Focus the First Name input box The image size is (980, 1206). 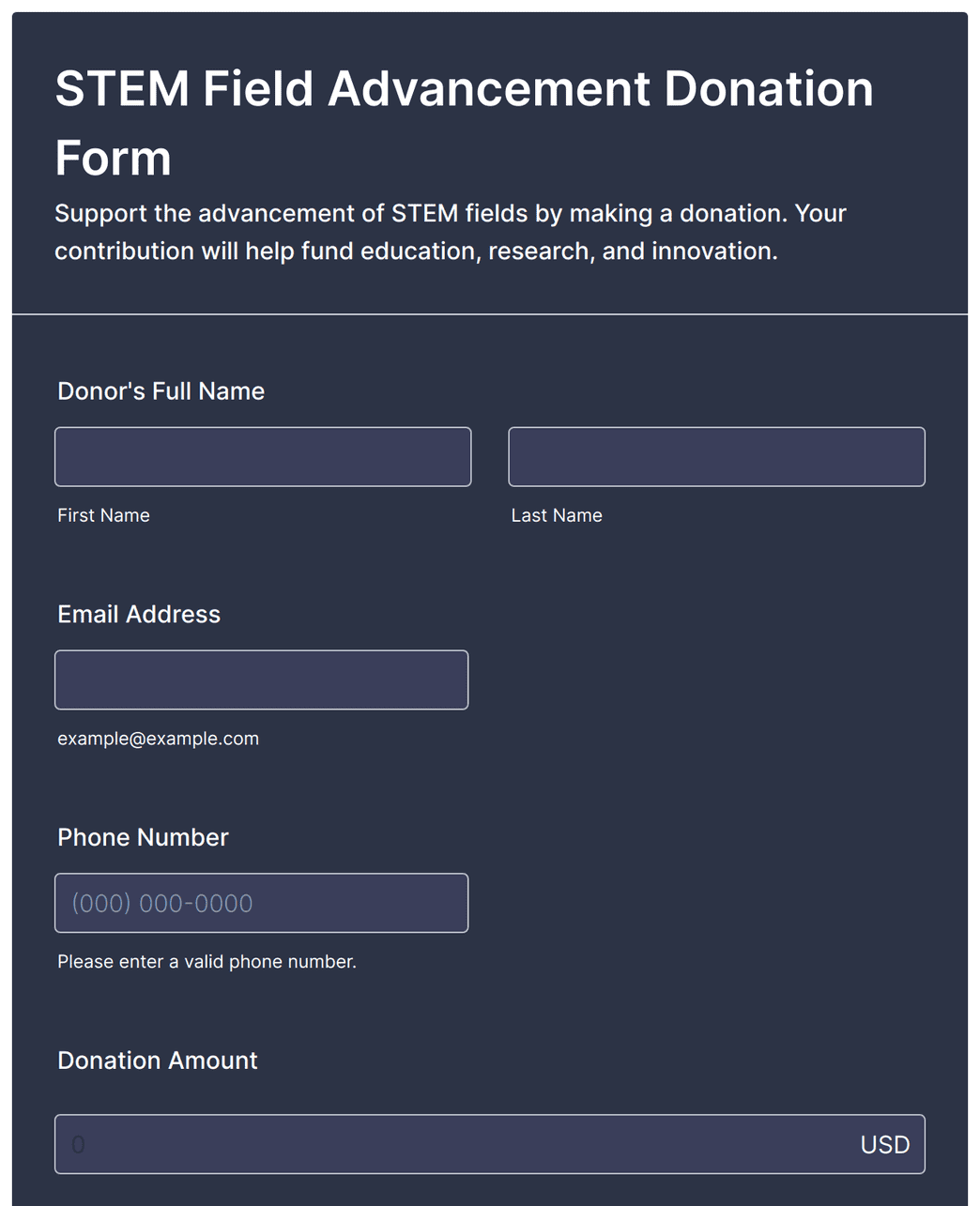pos(263,457)
